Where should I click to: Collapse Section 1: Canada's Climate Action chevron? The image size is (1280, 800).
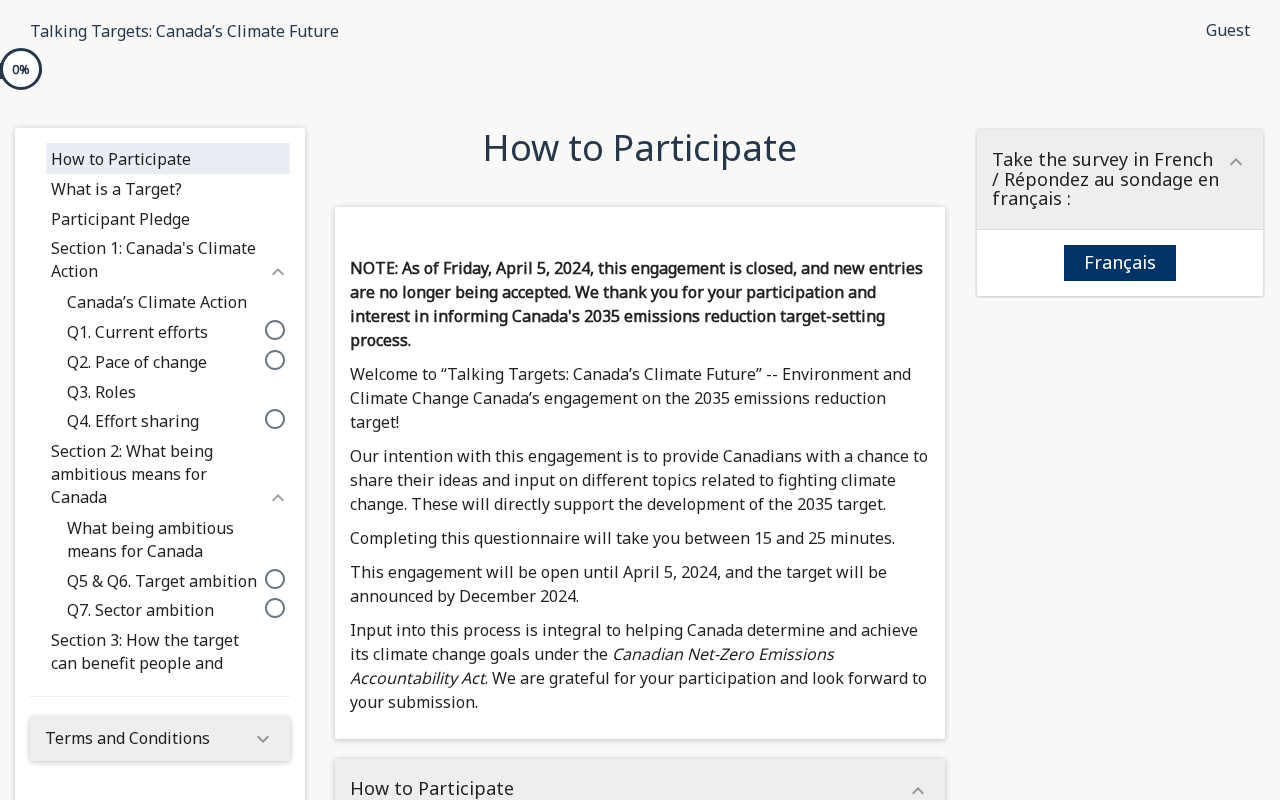[x=278, y=272]
